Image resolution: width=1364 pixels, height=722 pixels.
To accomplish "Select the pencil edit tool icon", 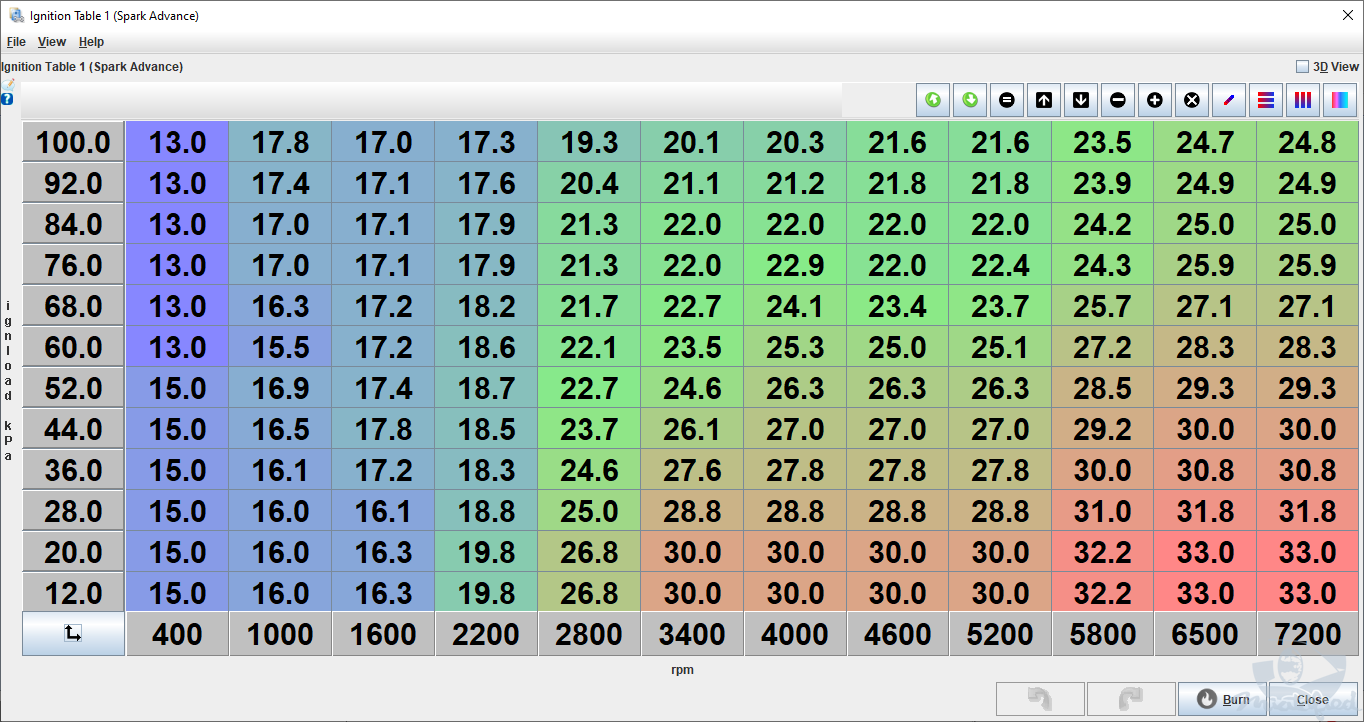I will (1228, 100).
